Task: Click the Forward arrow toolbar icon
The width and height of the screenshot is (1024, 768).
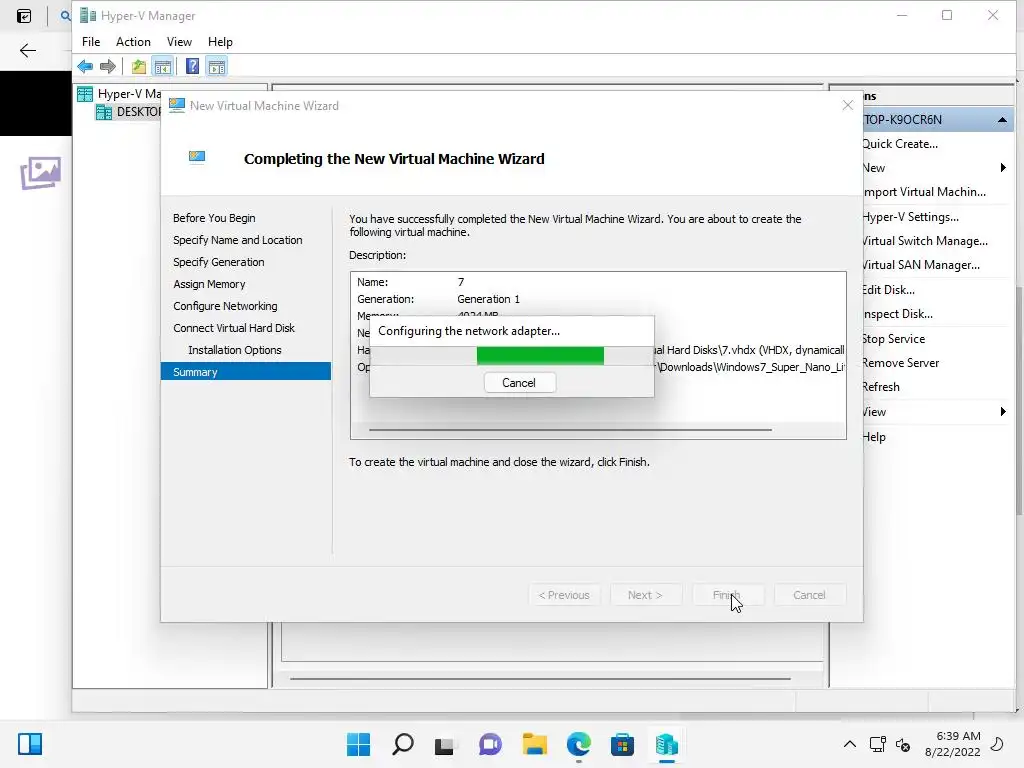Action: click(108, 66)
